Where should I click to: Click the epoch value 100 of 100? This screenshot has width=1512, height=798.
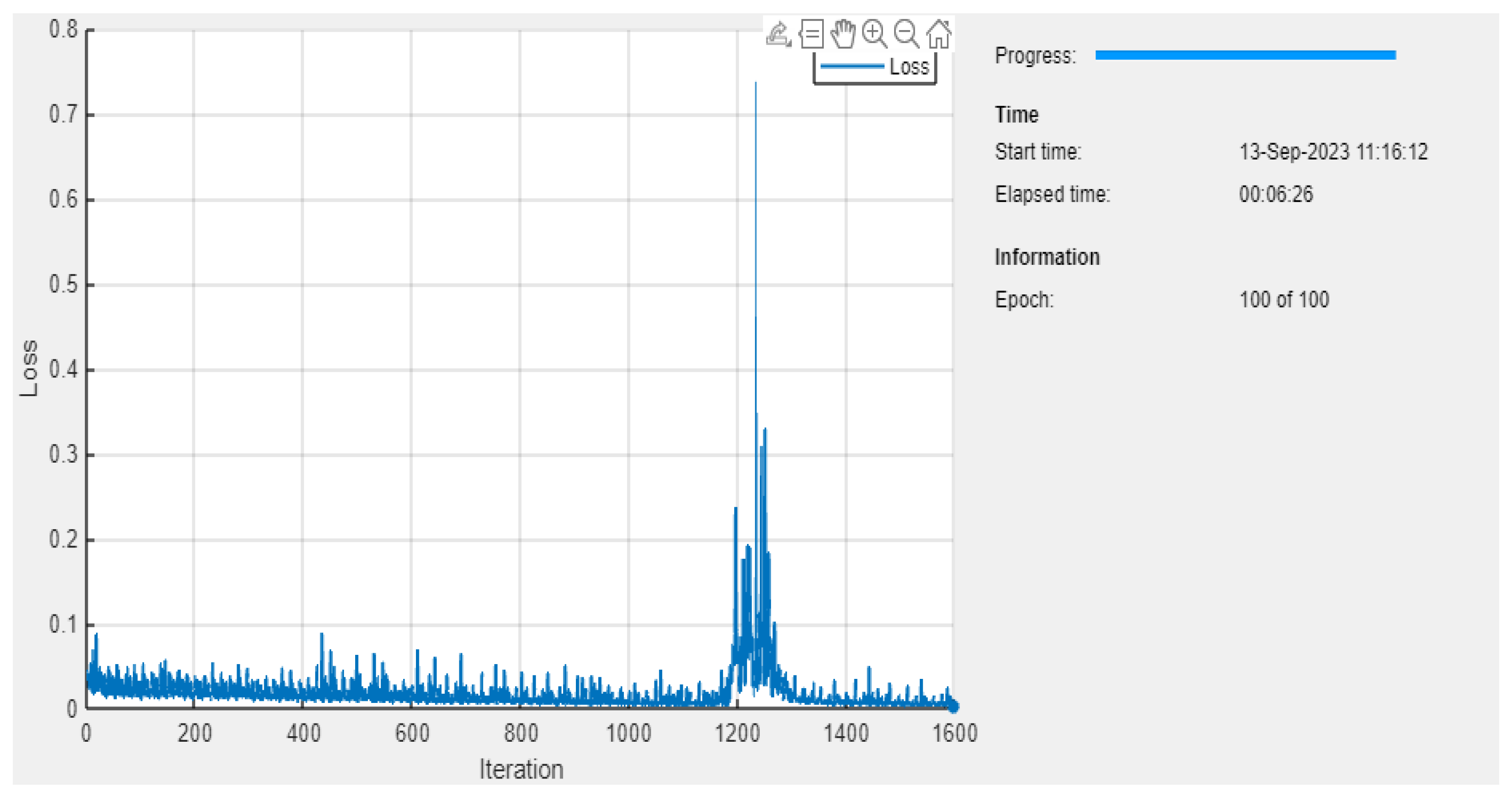tap(1284, 300)
